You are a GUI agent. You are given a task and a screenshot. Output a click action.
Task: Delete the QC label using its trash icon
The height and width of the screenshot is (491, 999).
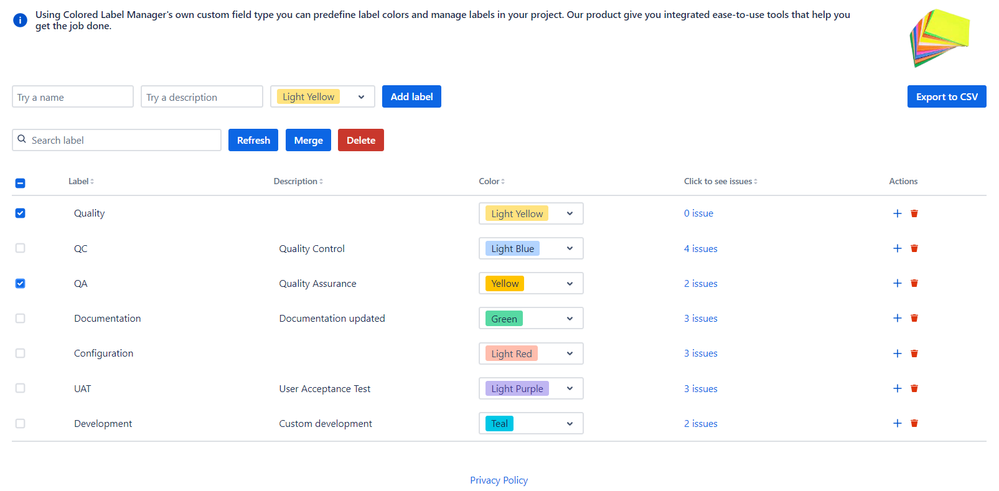(x=914, y=248)
